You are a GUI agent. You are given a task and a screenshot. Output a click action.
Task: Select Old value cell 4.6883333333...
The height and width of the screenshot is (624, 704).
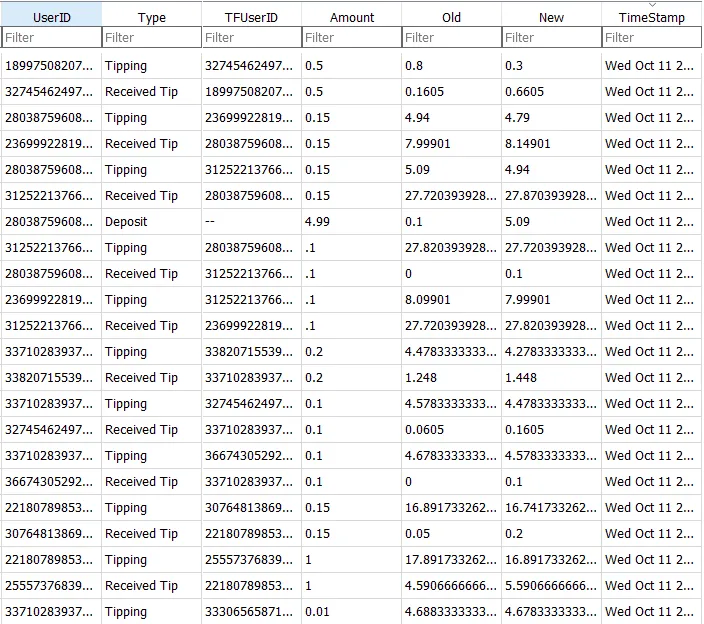(x=451, y=611)
